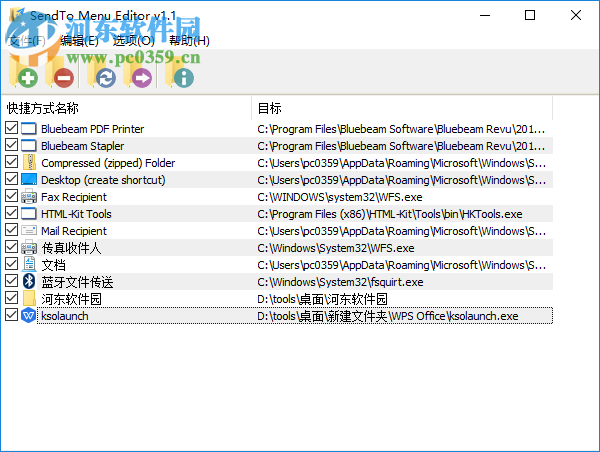
Task: Select the Mail Recipient entry
Action: click(74, 231)
